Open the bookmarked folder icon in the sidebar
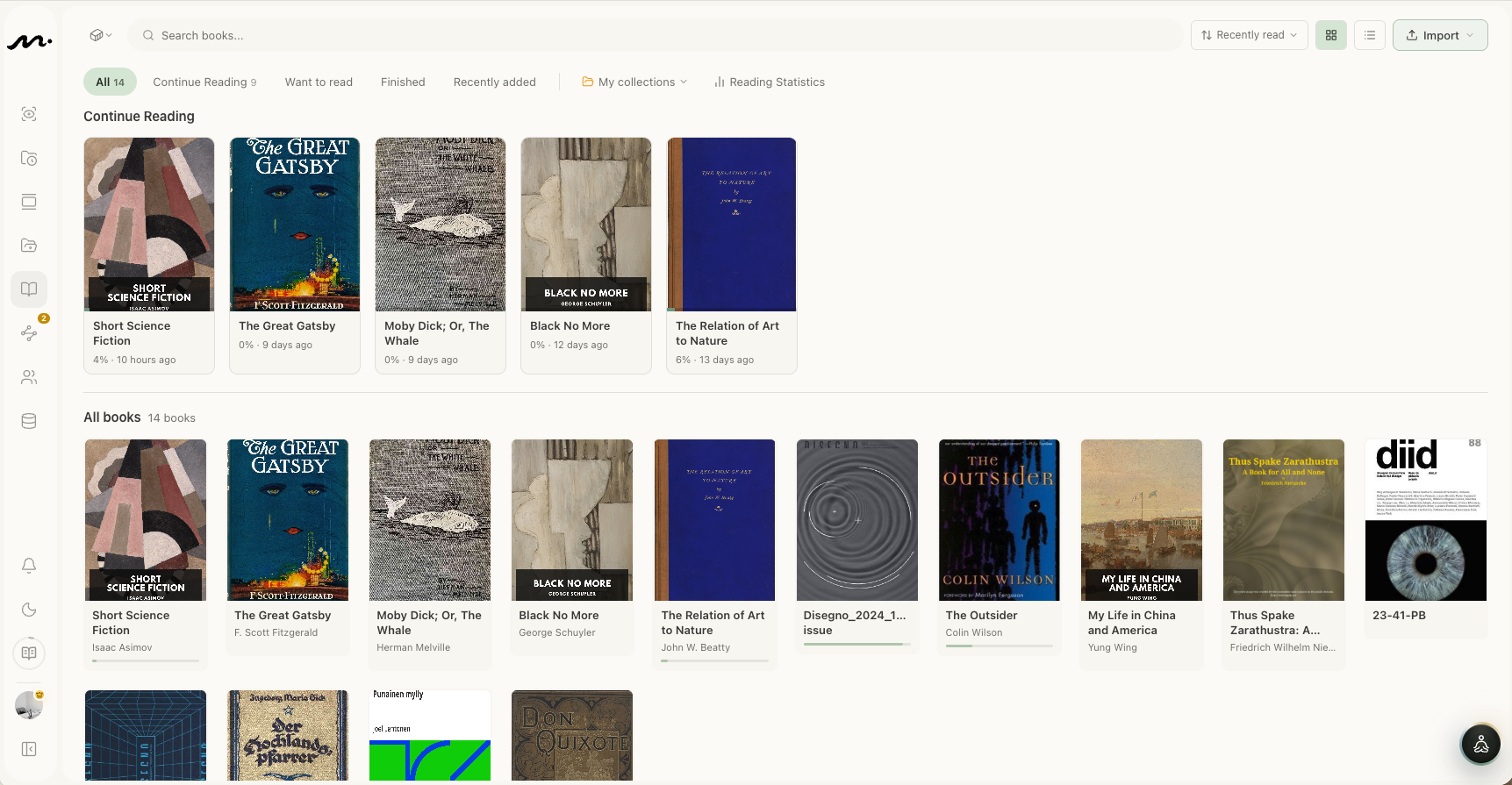This screenshot has width=1512, height=785. (x=29, y=246)
